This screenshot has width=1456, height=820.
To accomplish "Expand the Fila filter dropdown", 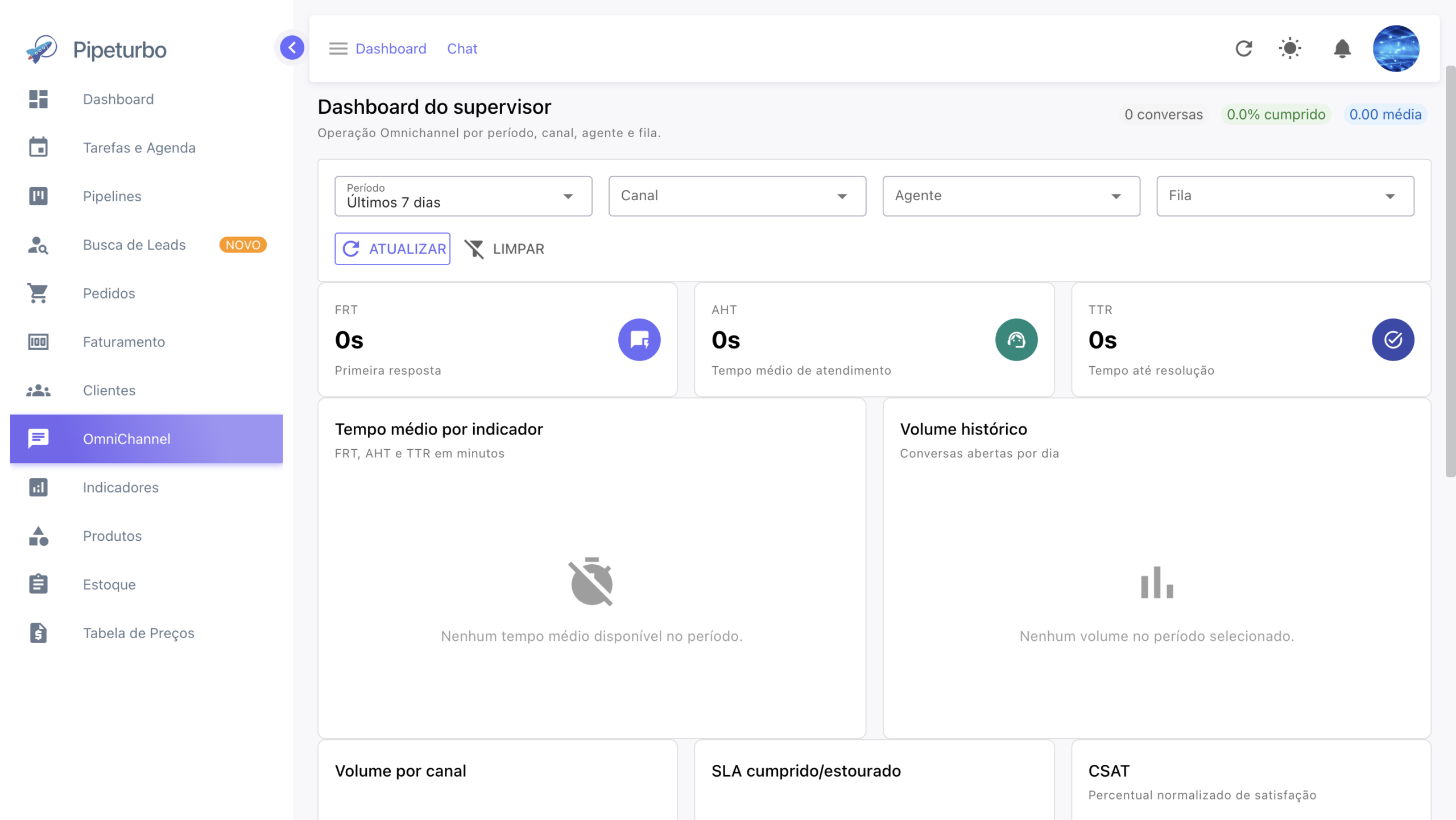I will [x=1285, y=196].
